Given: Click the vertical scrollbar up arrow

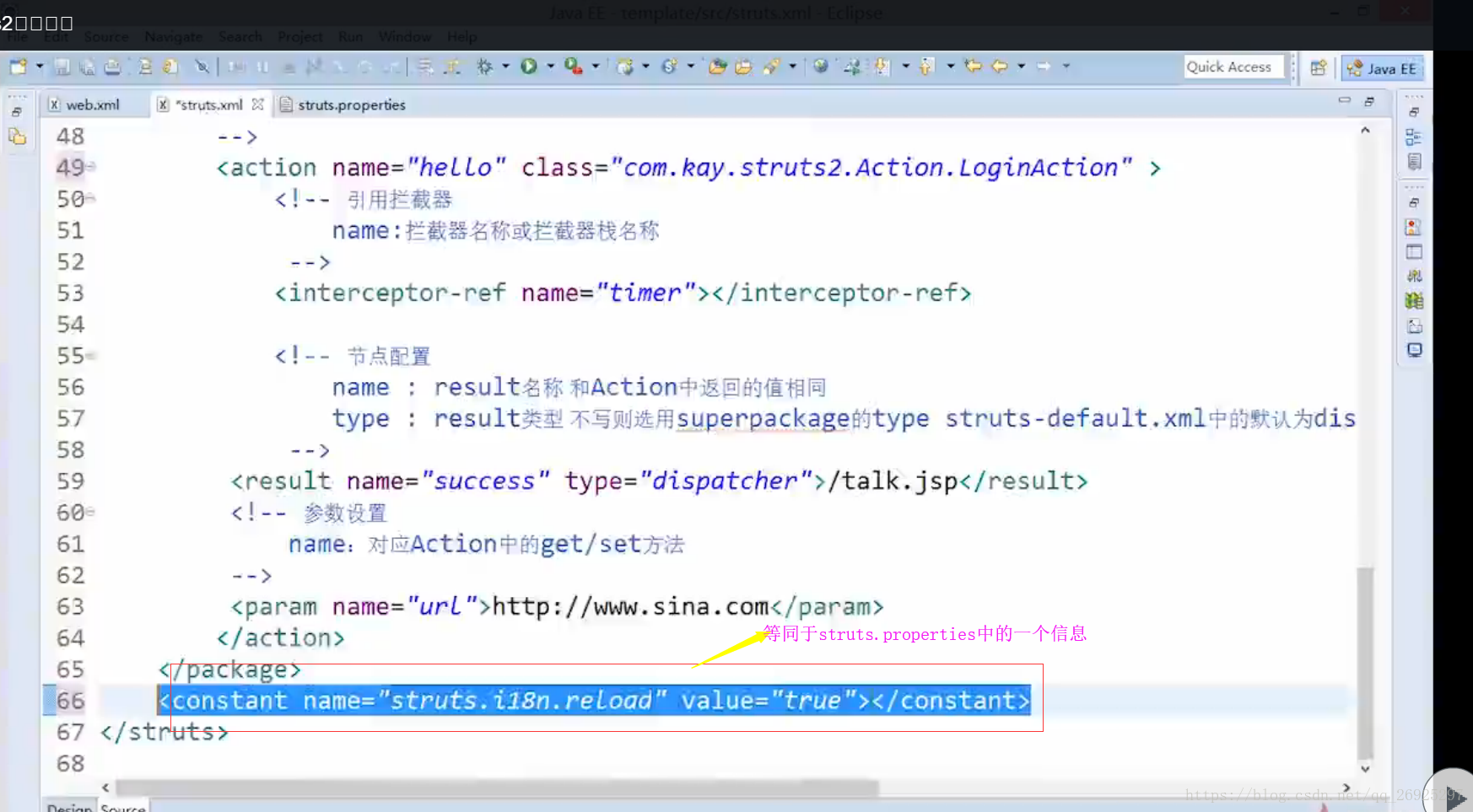Looking at the screenshot, I should (x=1365, y=131).
